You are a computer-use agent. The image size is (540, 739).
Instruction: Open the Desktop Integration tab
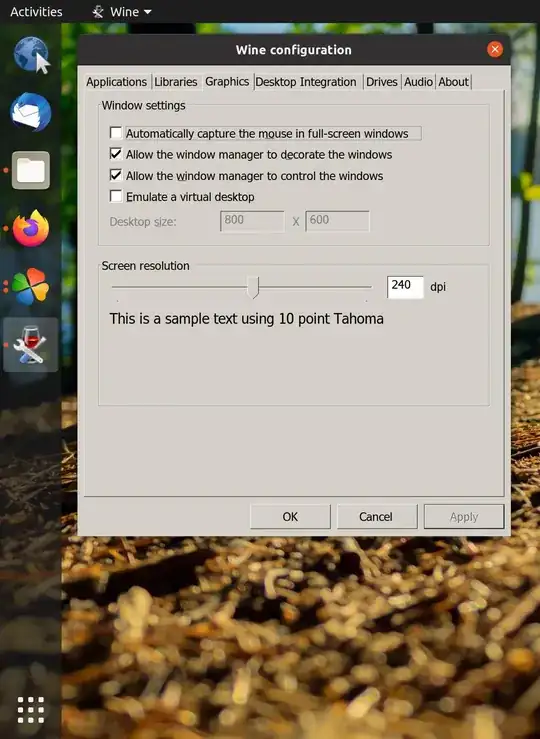point(306,82)
